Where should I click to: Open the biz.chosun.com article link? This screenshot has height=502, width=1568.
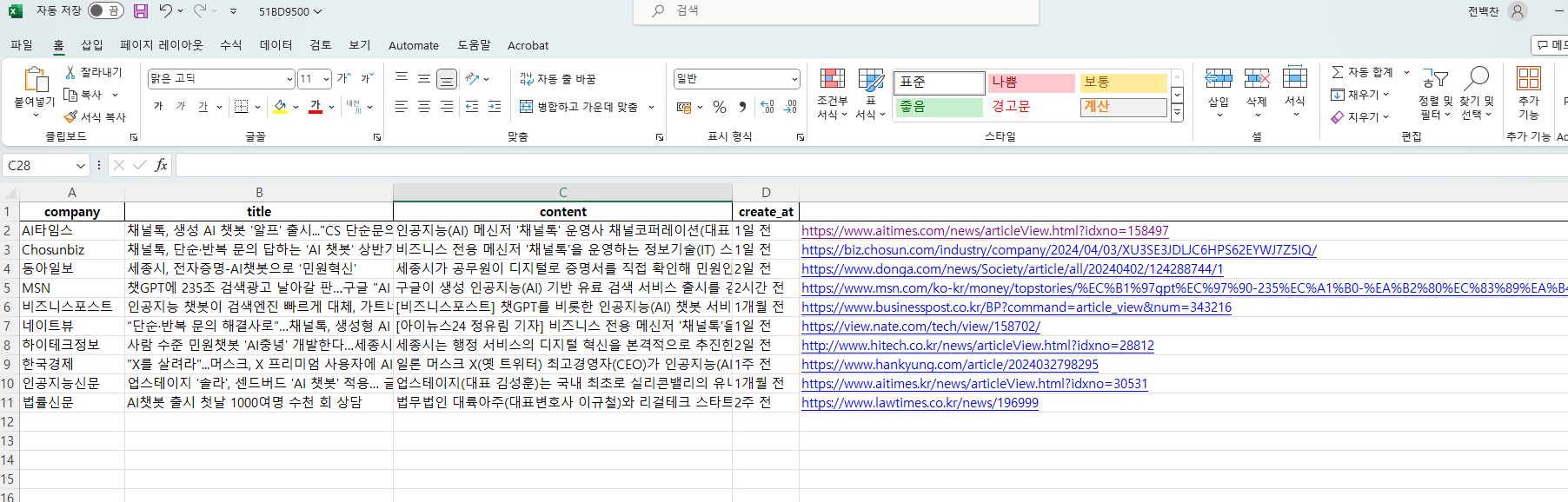click(x=1059, y=250)
